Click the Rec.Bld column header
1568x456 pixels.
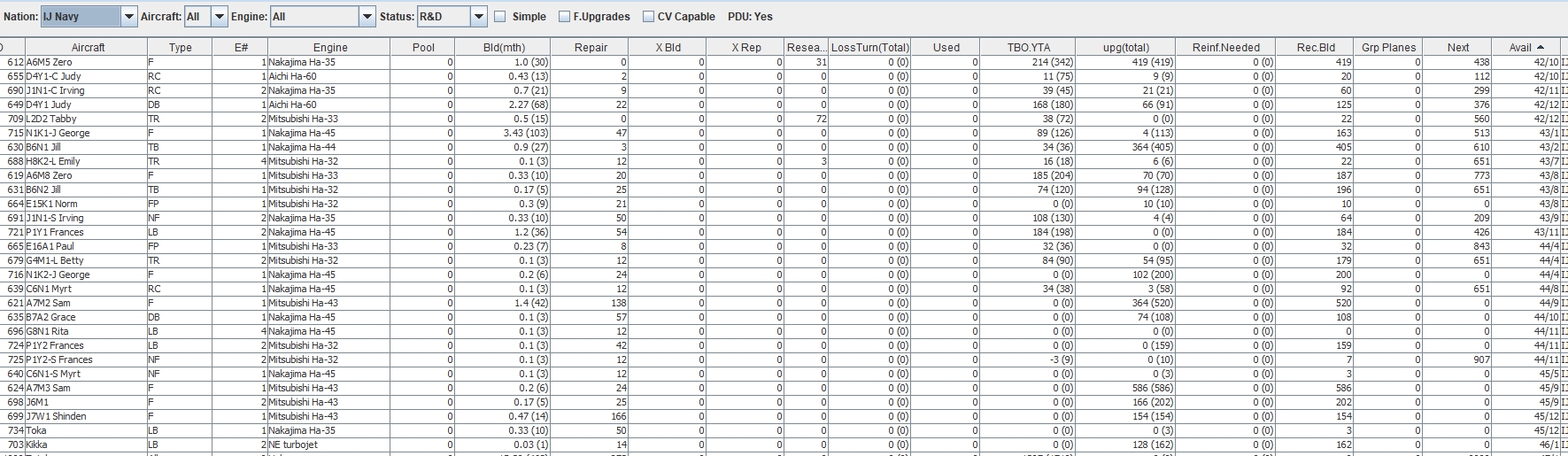click(x=1315, y=47)
